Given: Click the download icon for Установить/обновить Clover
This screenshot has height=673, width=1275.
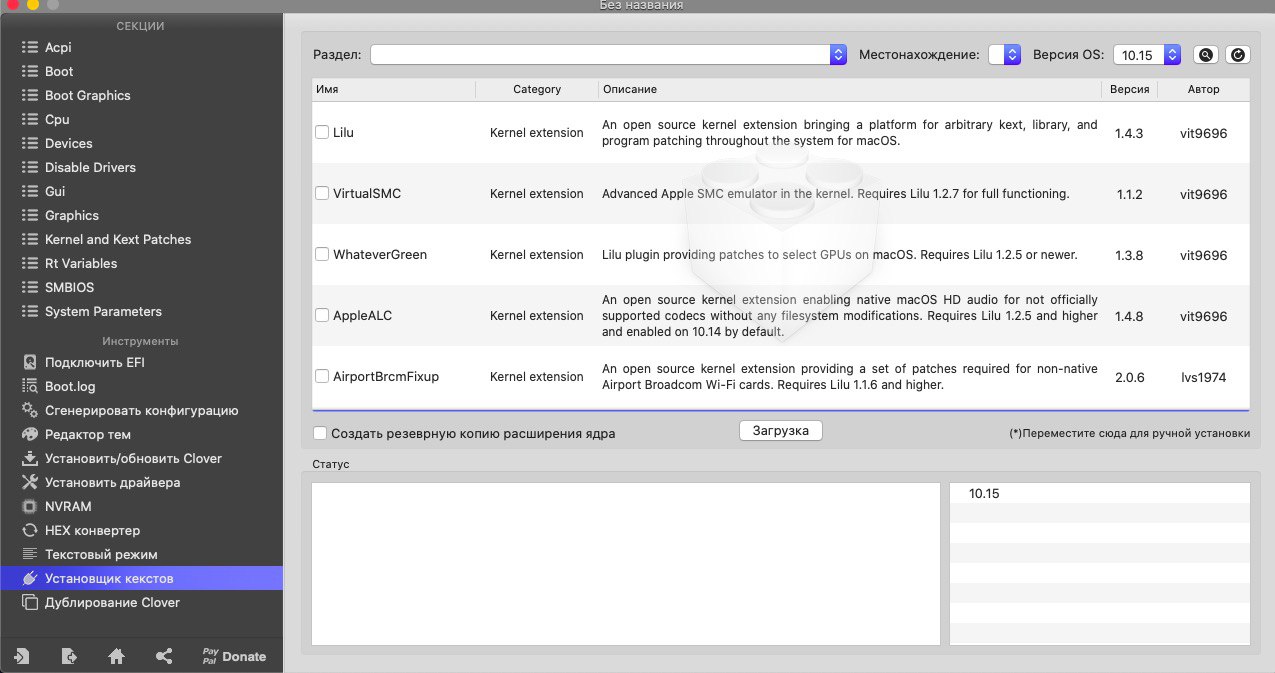Looking at the screenshot, I should click(x=30, y=458).
